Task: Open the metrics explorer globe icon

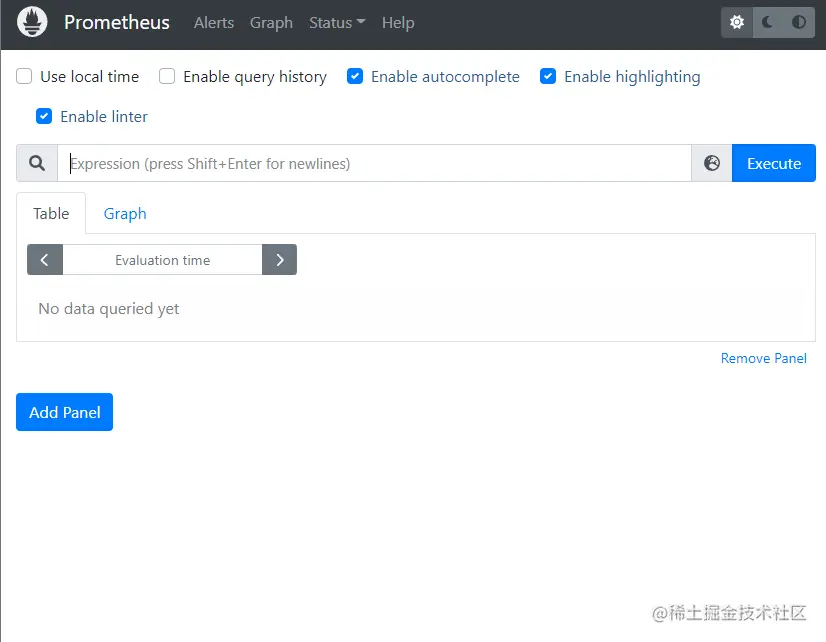Action: tap(712, 163)
